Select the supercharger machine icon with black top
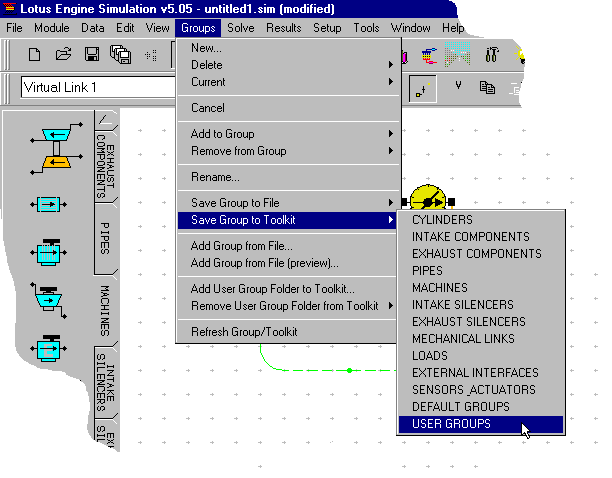 coord(48,252)
